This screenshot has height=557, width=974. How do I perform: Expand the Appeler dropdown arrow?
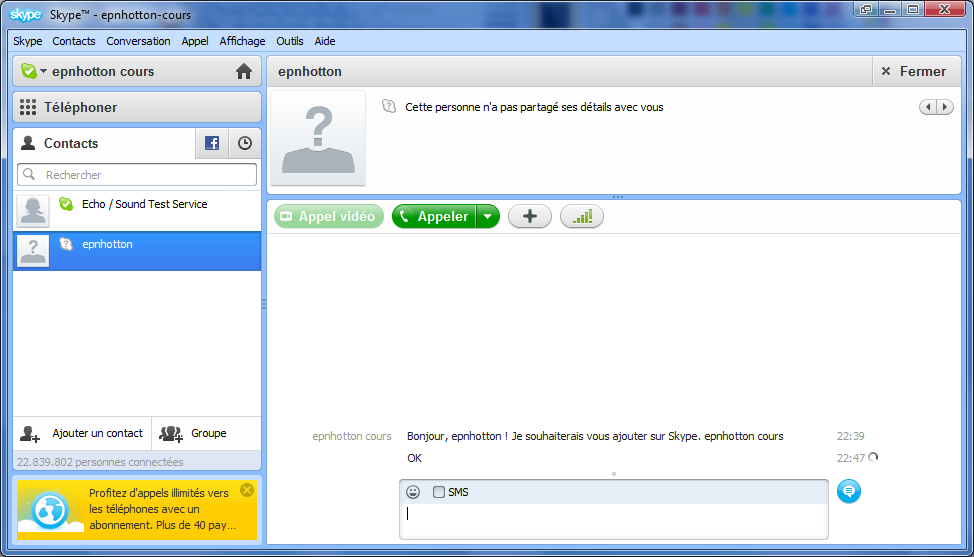[x=488, y=216]
